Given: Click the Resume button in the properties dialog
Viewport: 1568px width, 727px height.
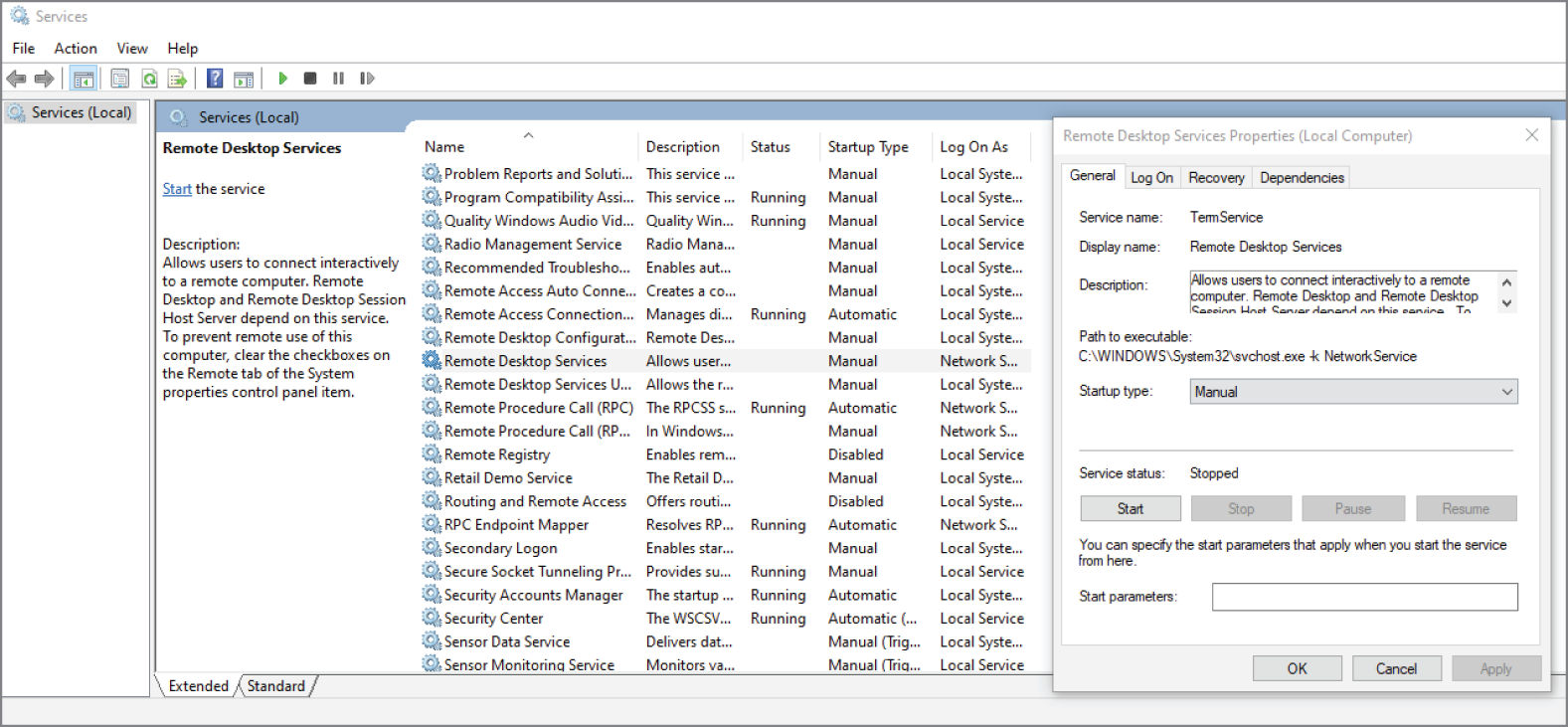Looking at the screenshot, I should (1467, 508).
